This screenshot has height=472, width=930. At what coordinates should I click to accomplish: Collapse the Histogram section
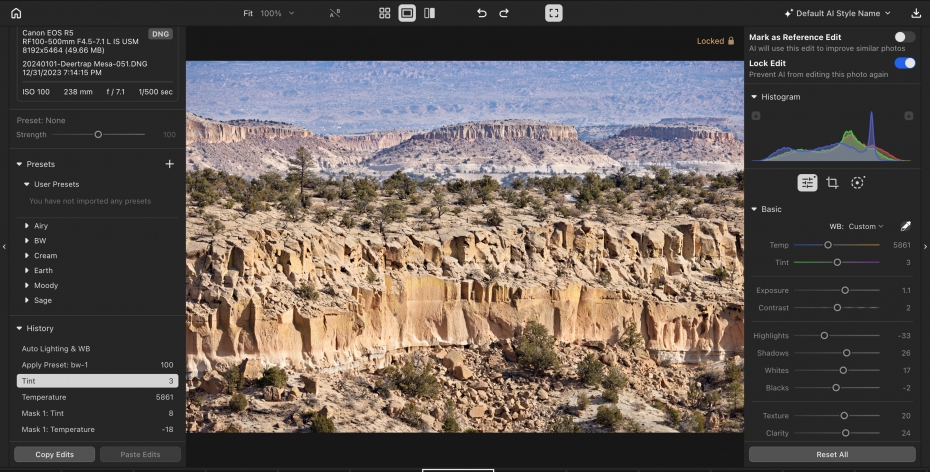click(x=754, y=97)
